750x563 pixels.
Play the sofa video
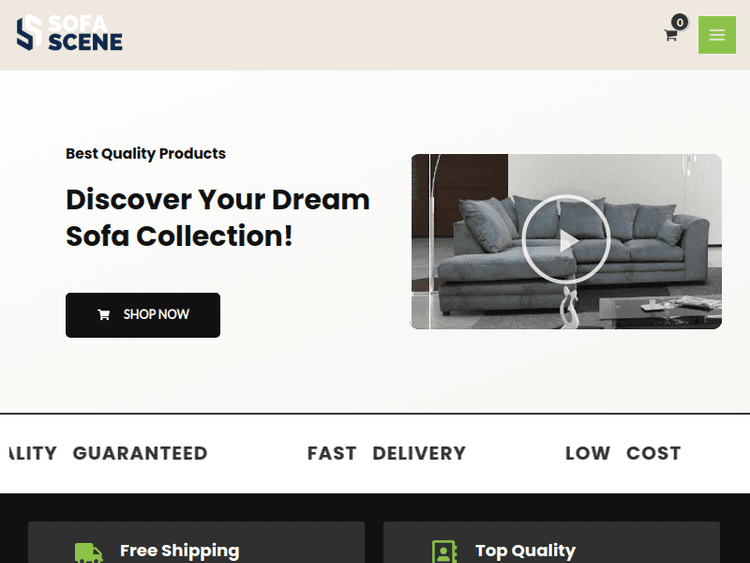(566, 240)
